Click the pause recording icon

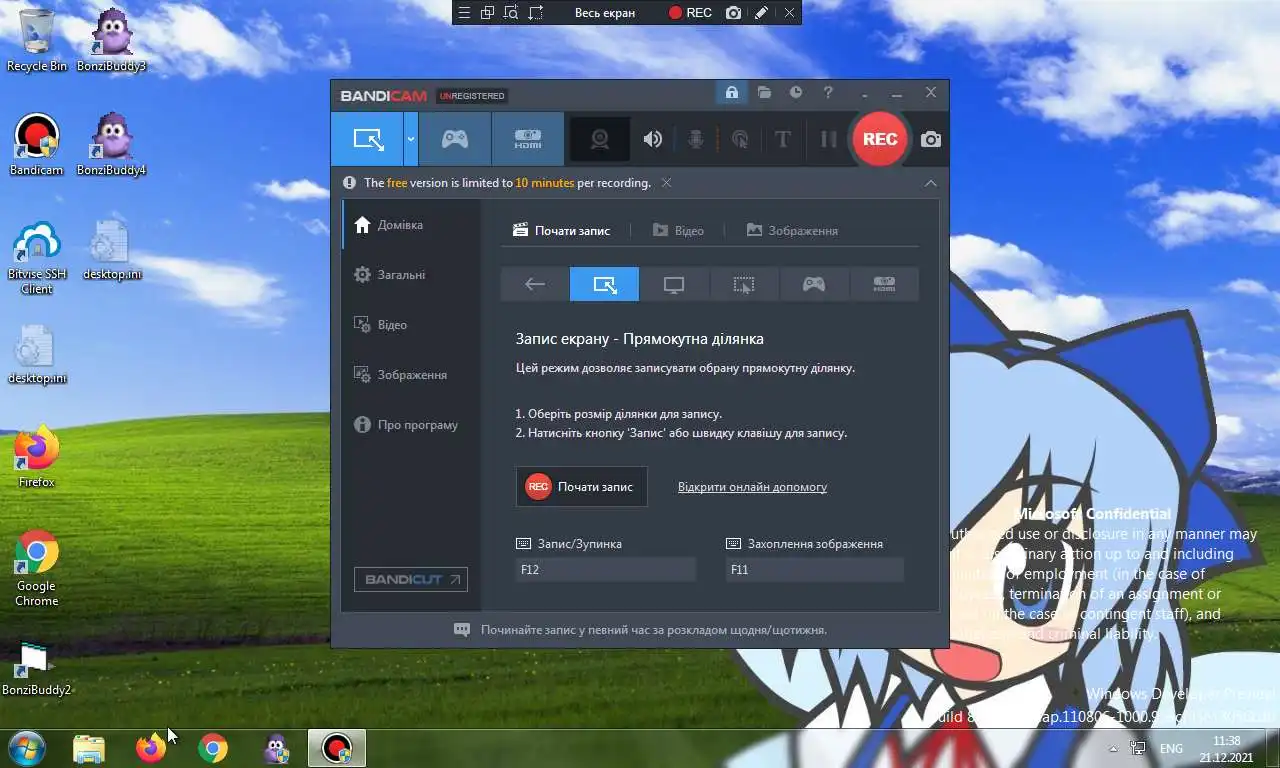[828, 139]
